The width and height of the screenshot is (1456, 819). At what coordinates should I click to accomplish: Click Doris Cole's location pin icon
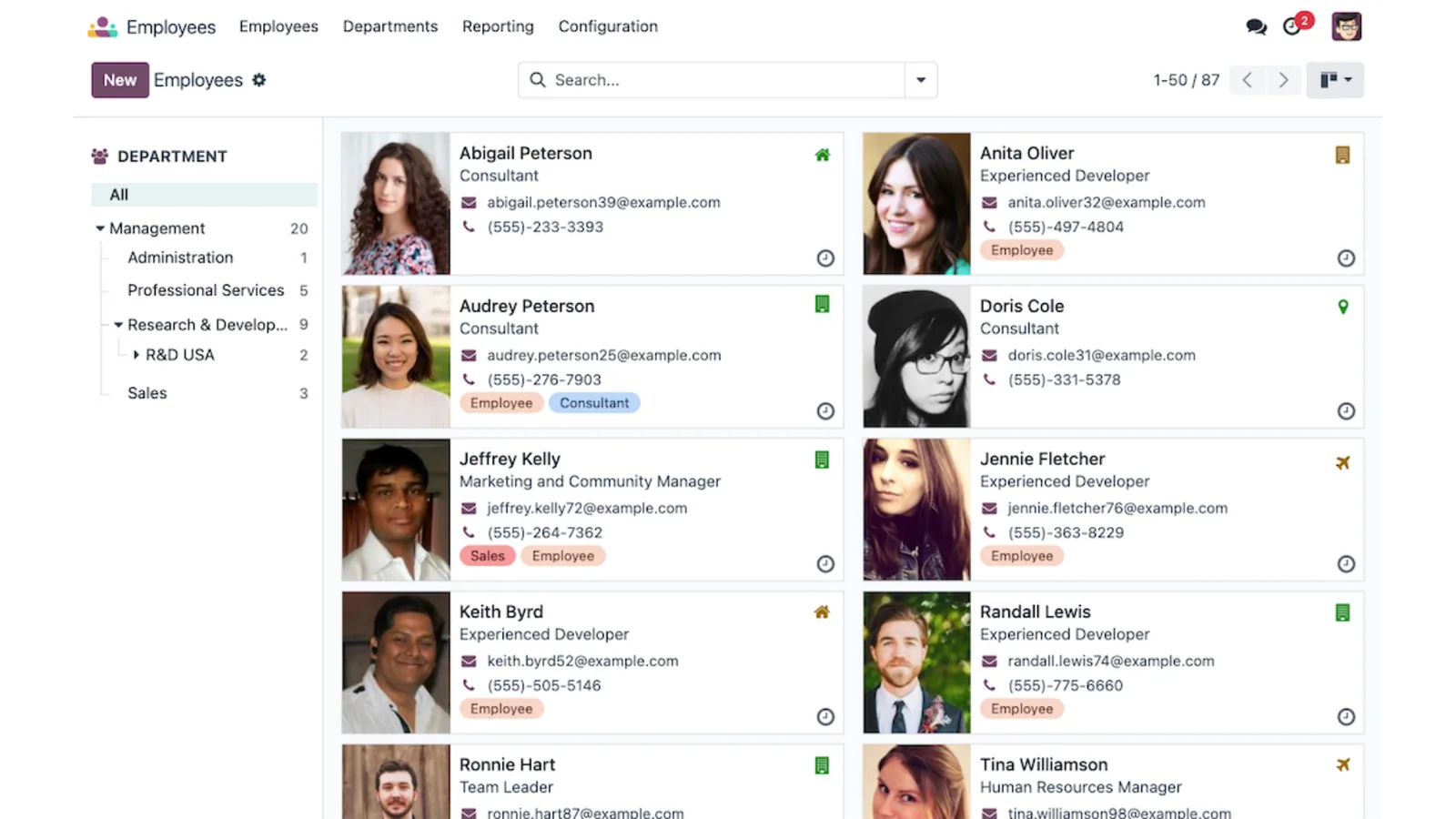coord(1343,307)
